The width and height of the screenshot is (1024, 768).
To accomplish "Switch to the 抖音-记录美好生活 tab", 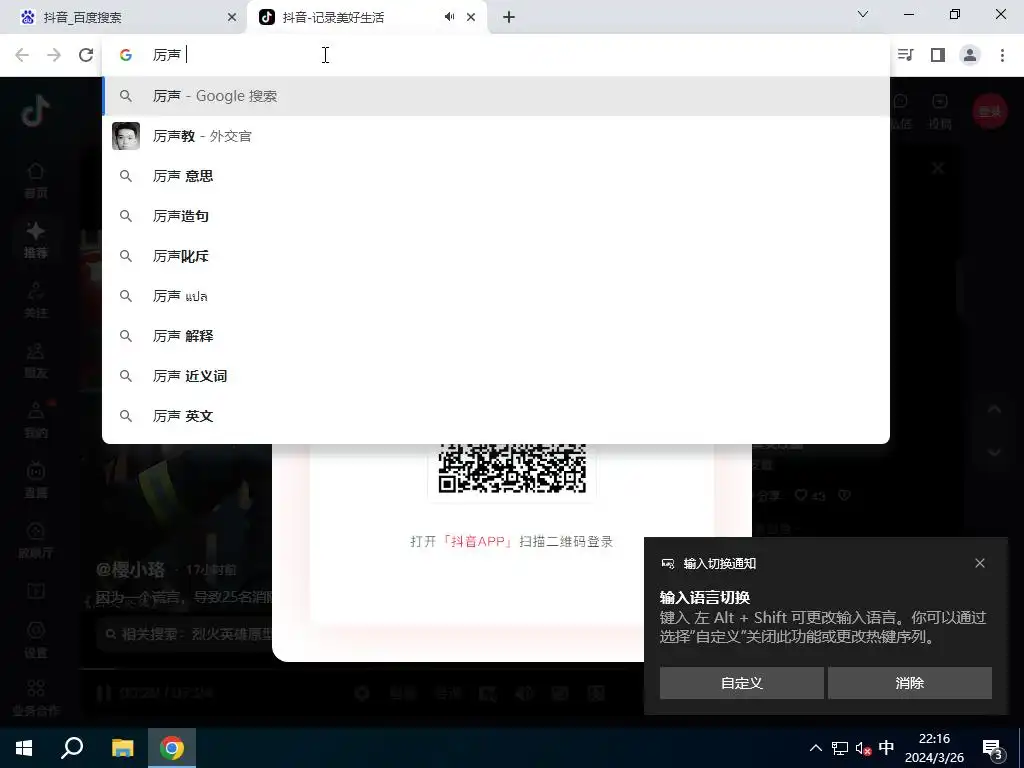I will 366,18.
